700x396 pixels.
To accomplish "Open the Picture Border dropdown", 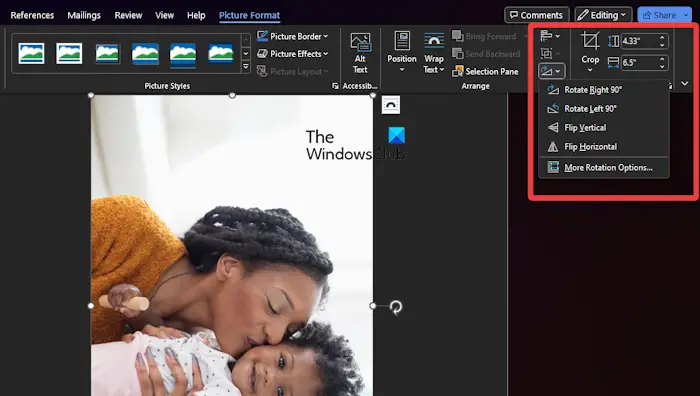I will (x=292, y=36).
